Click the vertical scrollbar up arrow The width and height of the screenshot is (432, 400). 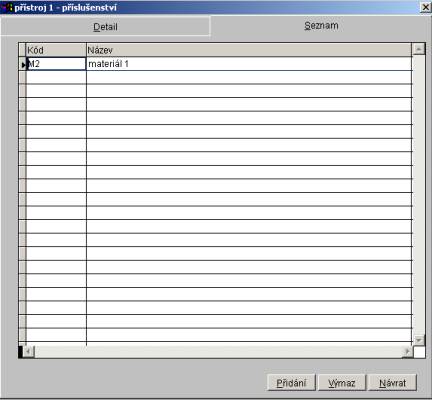tap(419, 49)
